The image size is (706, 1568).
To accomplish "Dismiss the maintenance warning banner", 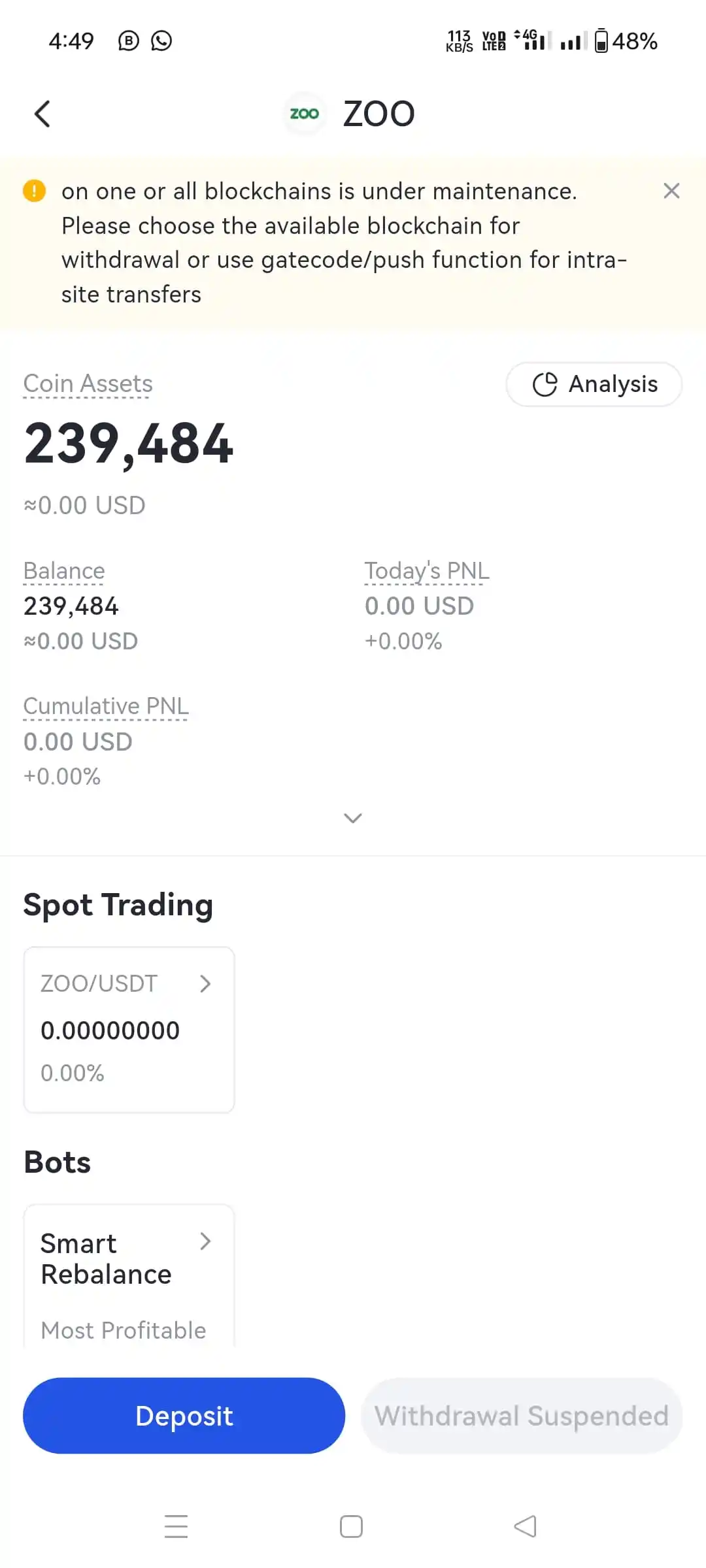I will click(671, 191).
